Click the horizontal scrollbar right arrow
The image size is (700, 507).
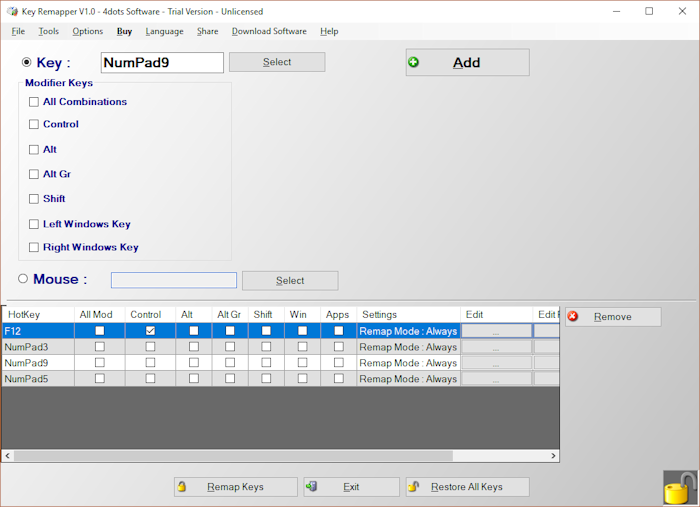point(554,456)
